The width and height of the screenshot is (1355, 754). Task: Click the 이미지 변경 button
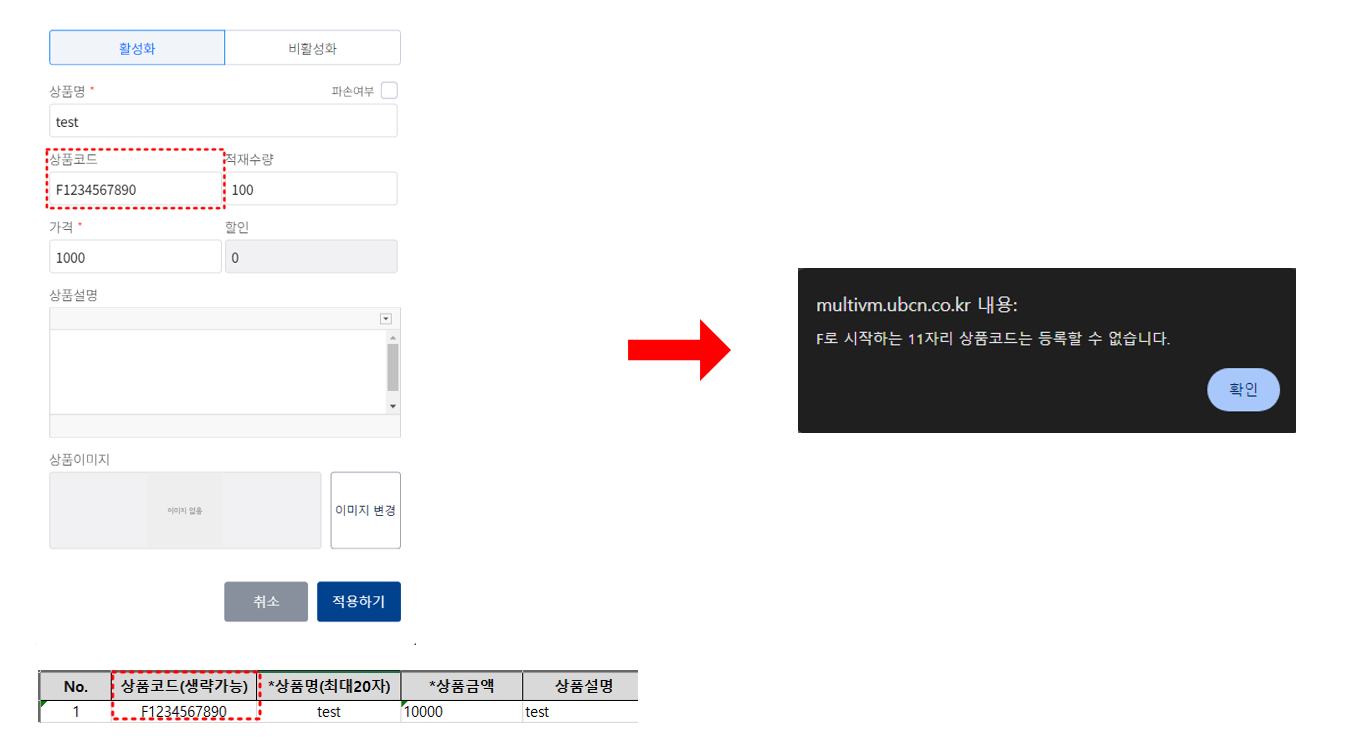click(x=365, y=510)
